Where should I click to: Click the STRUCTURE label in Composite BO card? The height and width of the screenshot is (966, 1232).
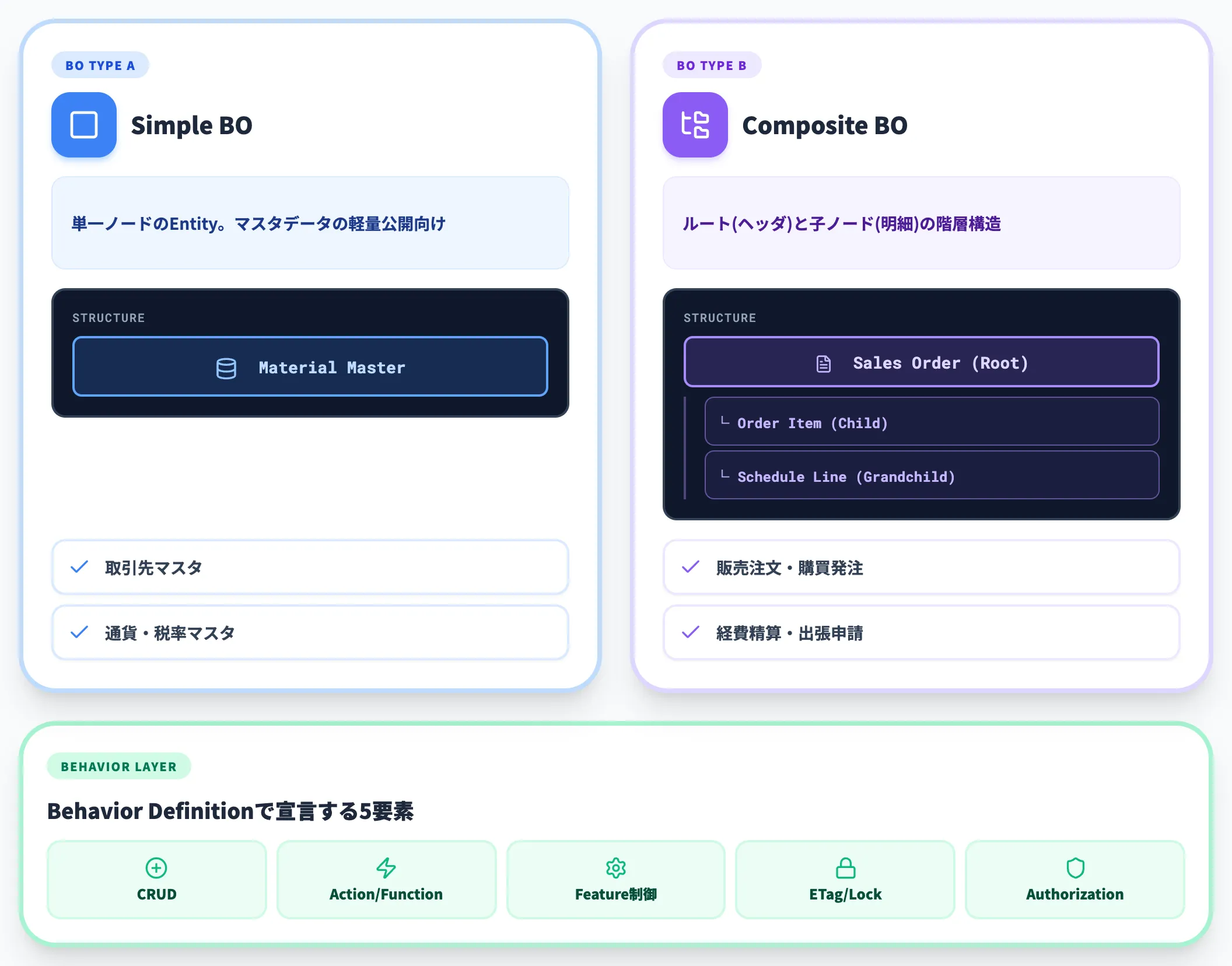click(x=720, y=318)
